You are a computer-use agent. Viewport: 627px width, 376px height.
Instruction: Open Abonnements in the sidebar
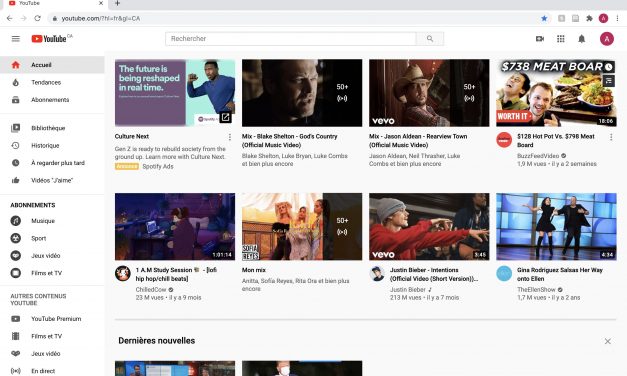[x=52, y=100]
